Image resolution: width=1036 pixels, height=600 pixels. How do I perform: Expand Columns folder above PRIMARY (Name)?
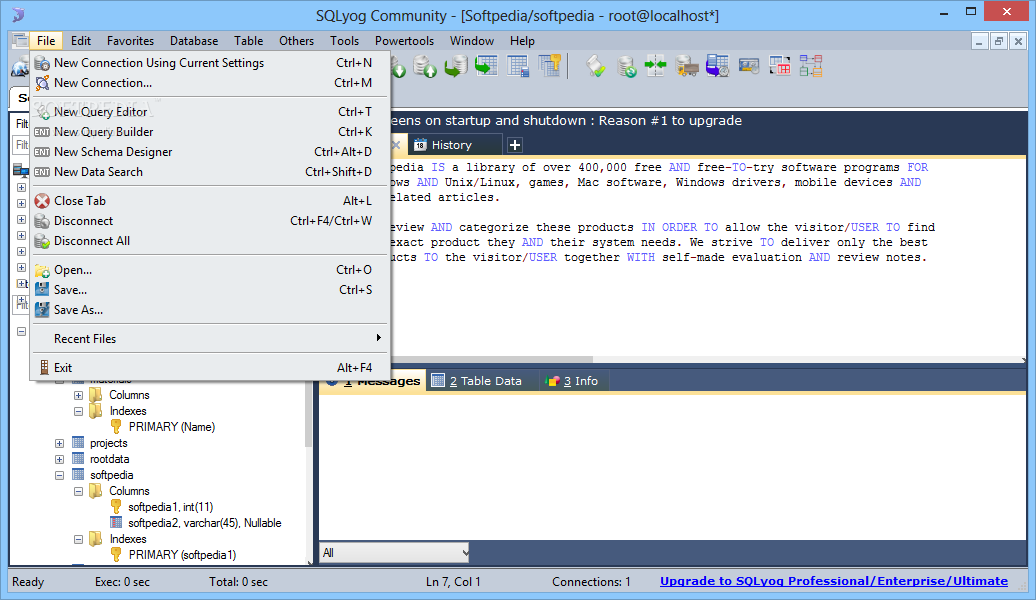click(x=79, y=395)
